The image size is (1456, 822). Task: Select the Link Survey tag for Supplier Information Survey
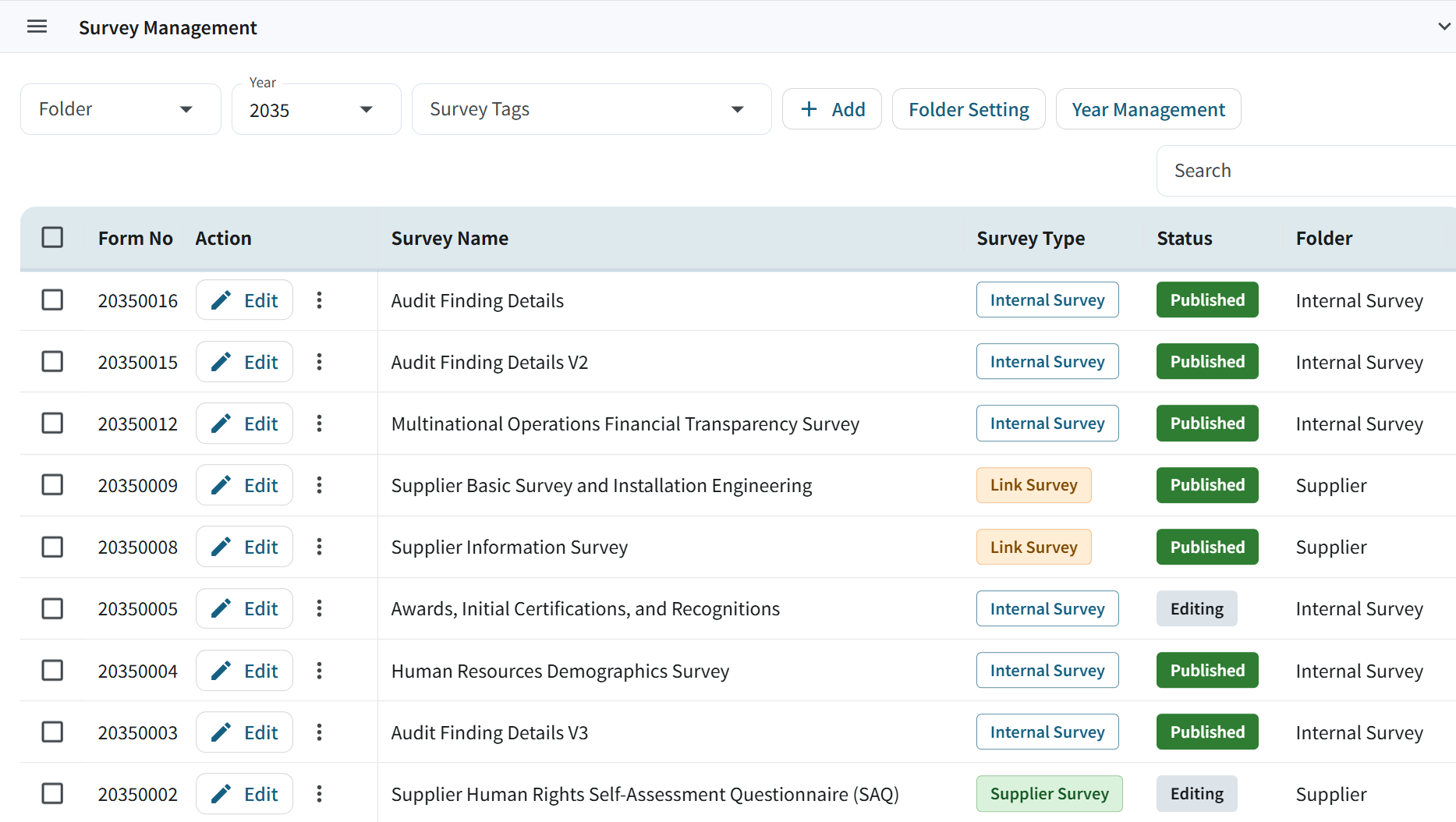[1033, 547]
